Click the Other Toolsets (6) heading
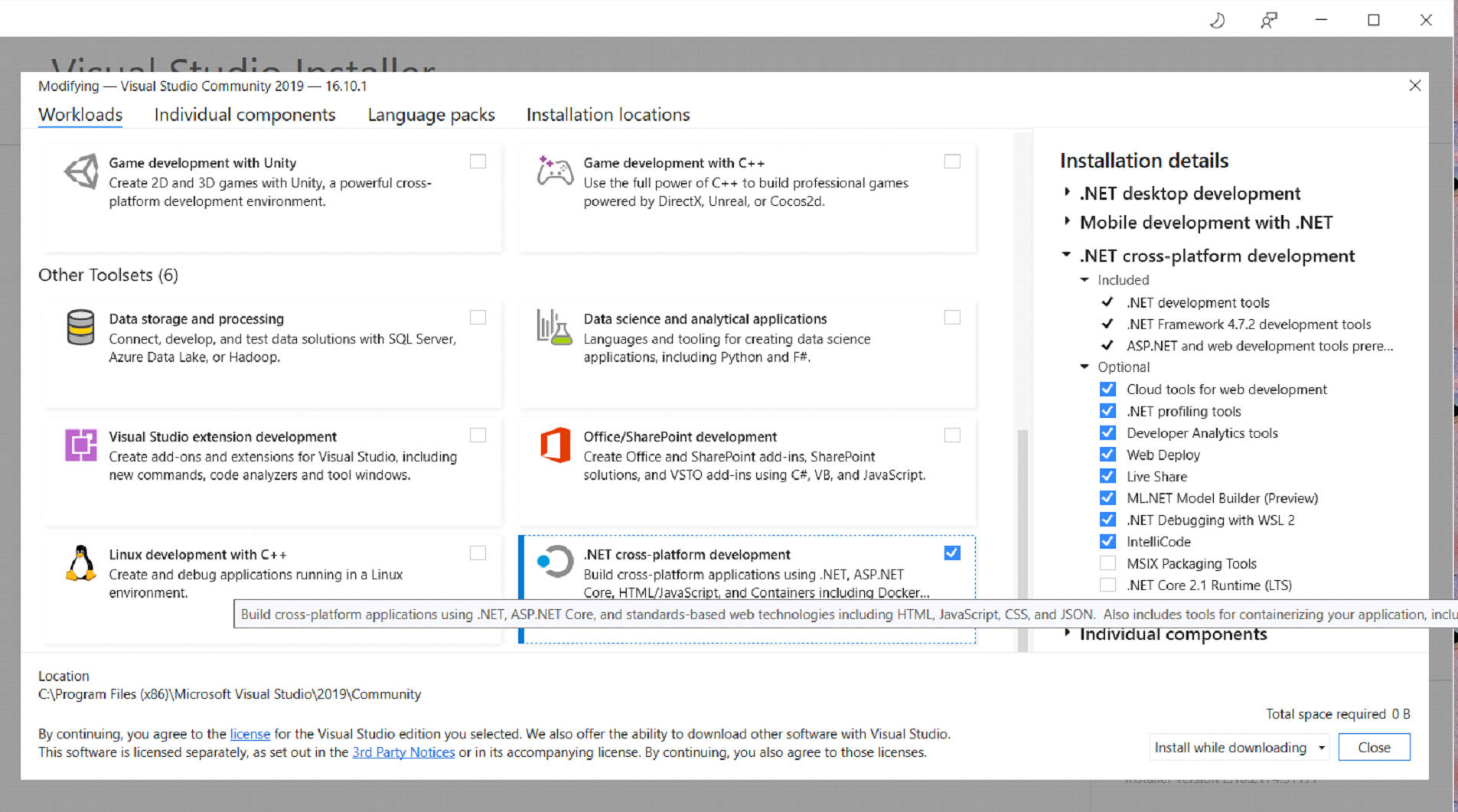Viewport: 1458px width, 812px height. [x=108, y=275]
